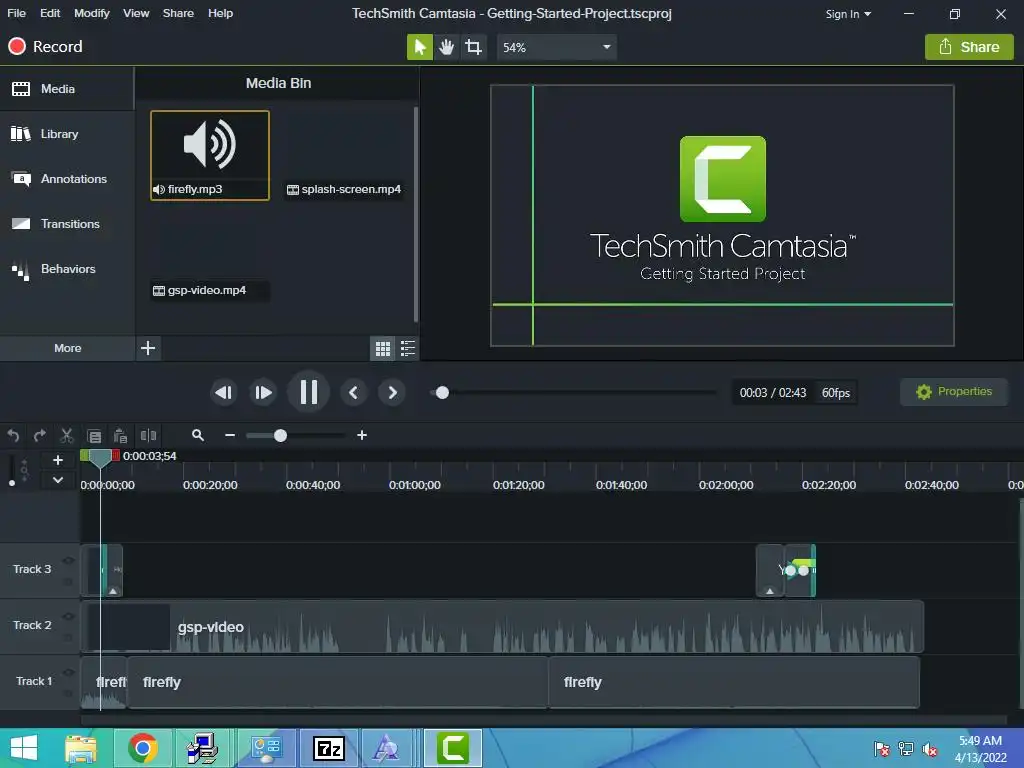Click the More button in sidebar
This screenshot has height=768, width=1024.
(67, 348)
